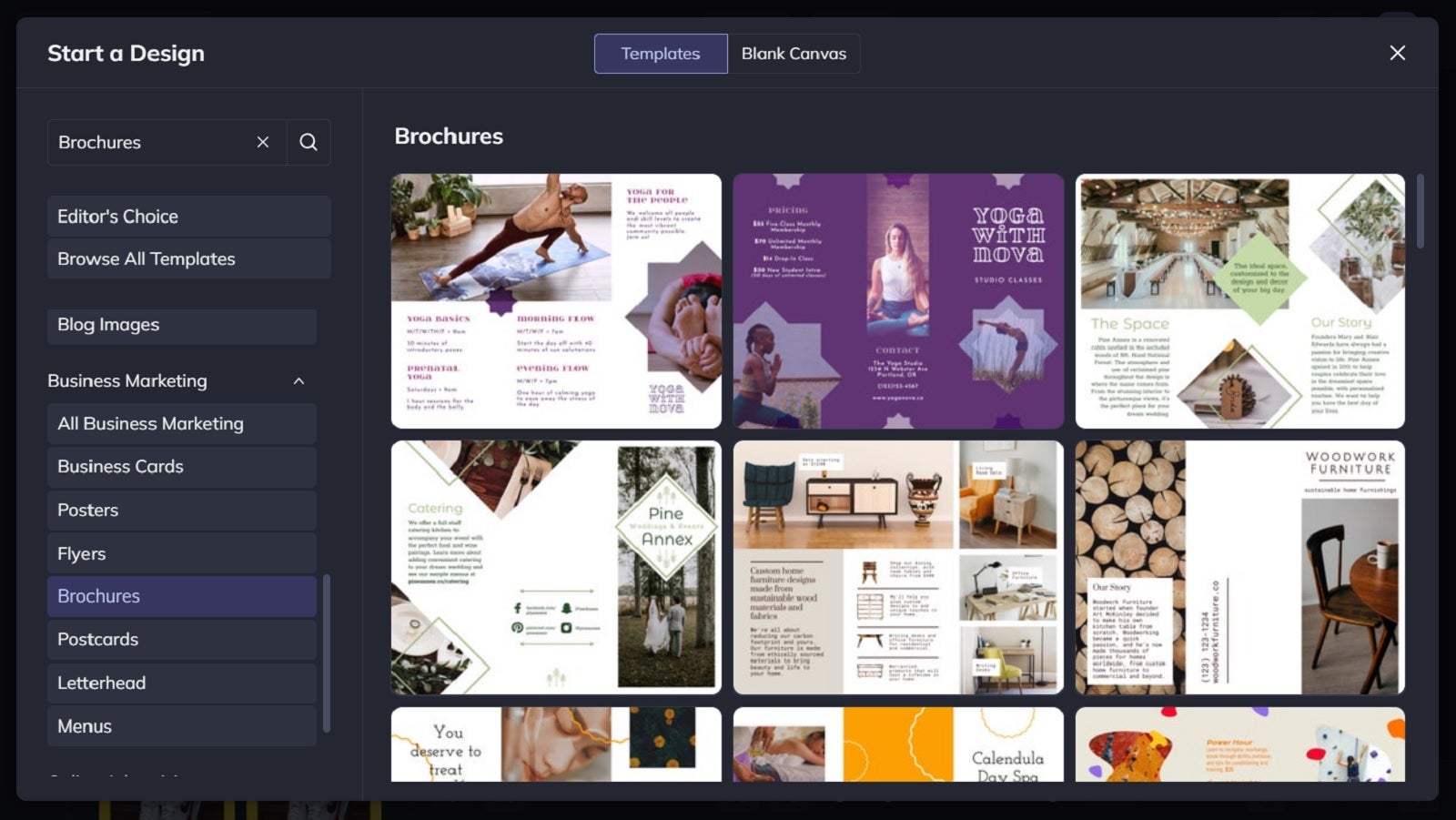Viewport: 1456px width, 820px height.
Task: Collapse the Business Marketing section chevron
Action: pos(298,381)
